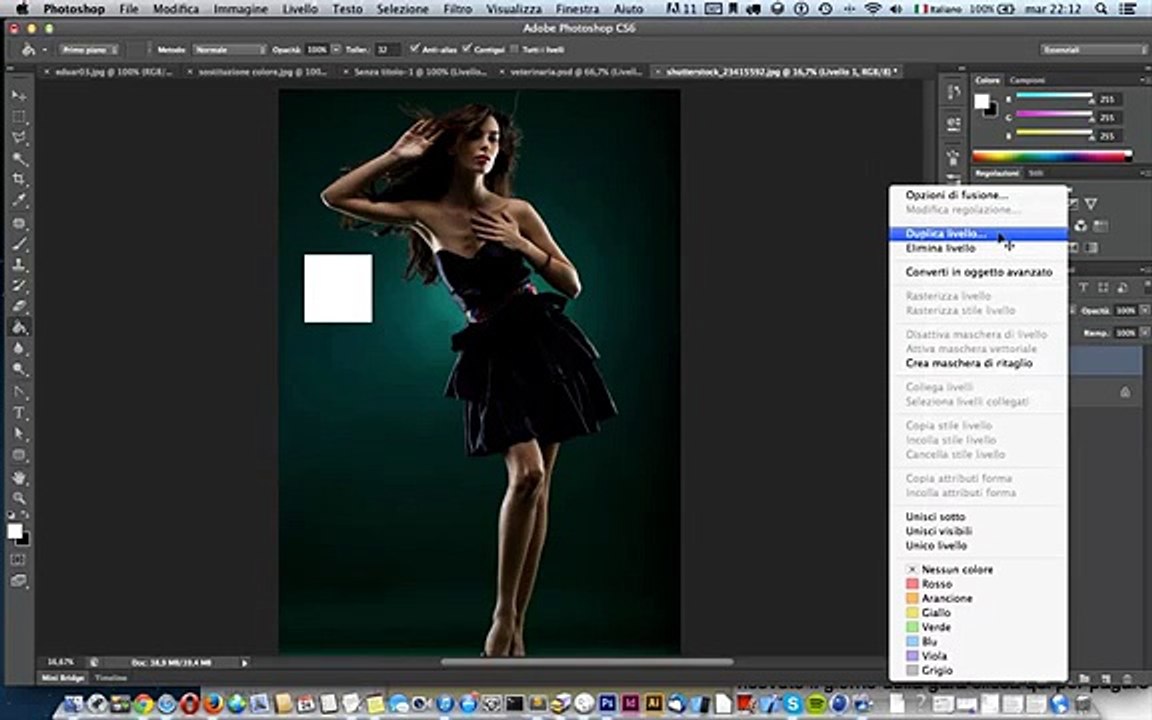Select the Move tool
Viewport: 1152px width, 720px height.
point(19,96)
